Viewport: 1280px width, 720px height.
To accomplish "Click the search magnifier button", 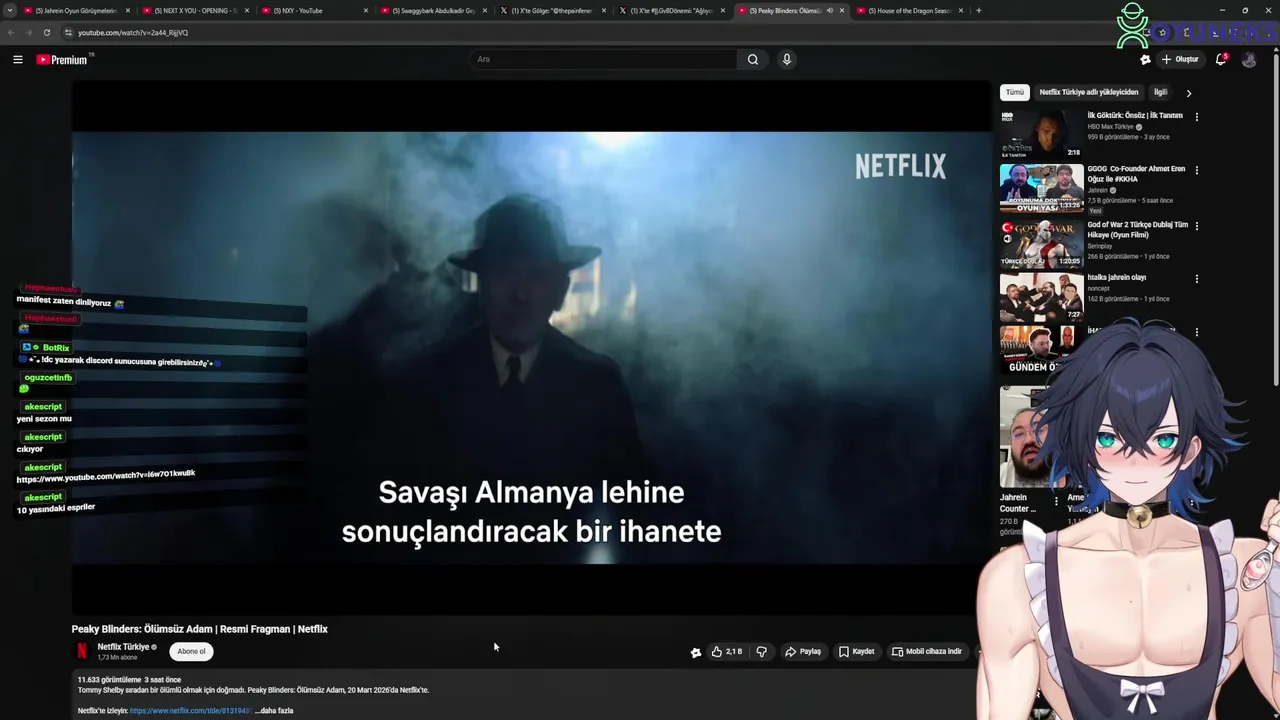I will click(753, 59).
